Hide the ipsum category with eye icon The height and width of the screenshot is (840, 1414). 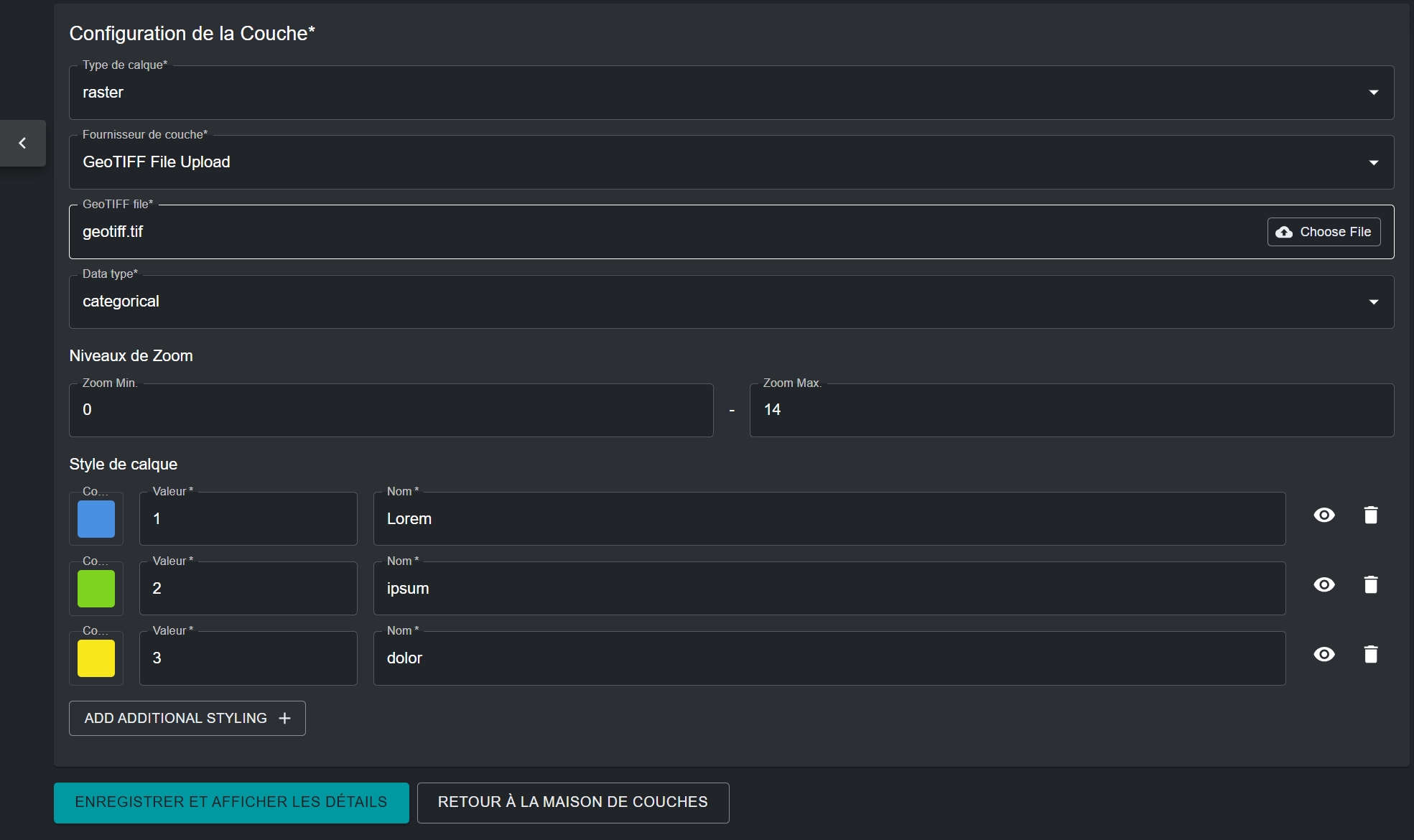pyautogui.click(x=1324, y=585)
